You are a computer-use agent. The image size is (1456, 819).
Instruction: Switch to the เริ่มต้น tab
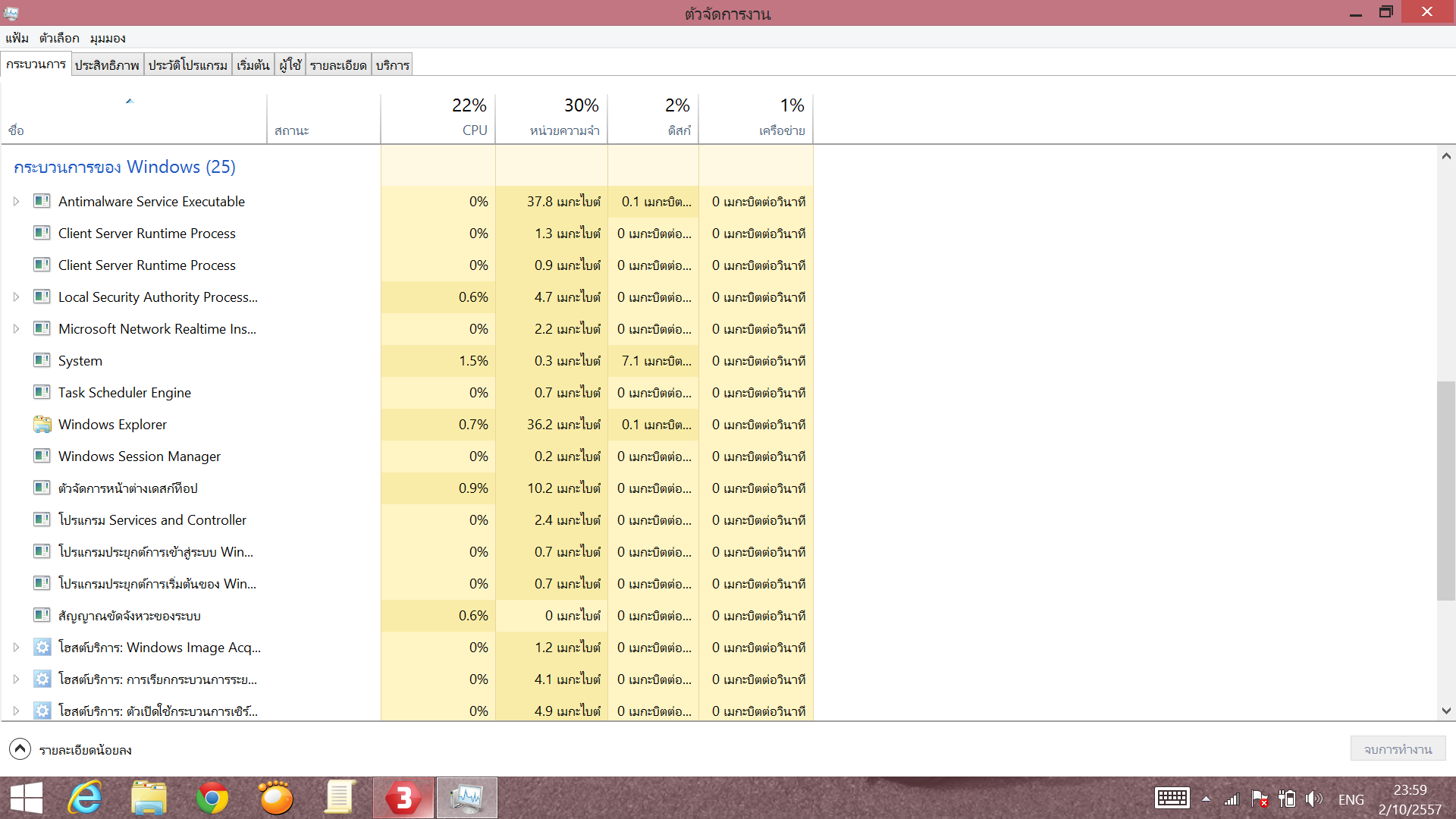tap(253, 65)
